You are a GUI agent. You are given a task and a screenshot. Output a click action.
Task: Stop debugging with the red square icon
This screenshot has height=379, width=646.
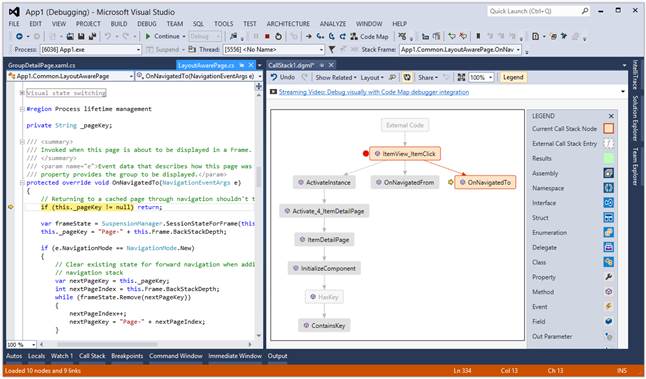coord(267,37)
